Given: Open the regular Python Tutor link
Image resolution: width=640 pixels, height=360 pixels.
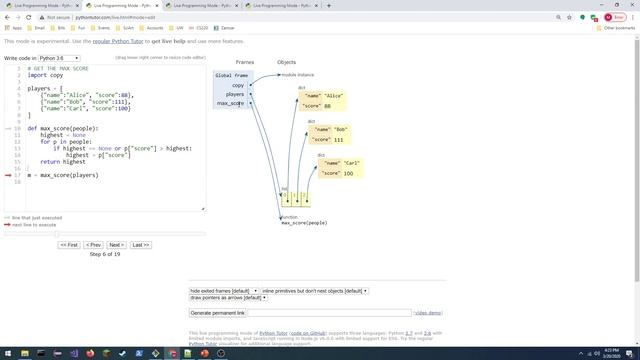Looking at the screenshot, I should 118,41.
